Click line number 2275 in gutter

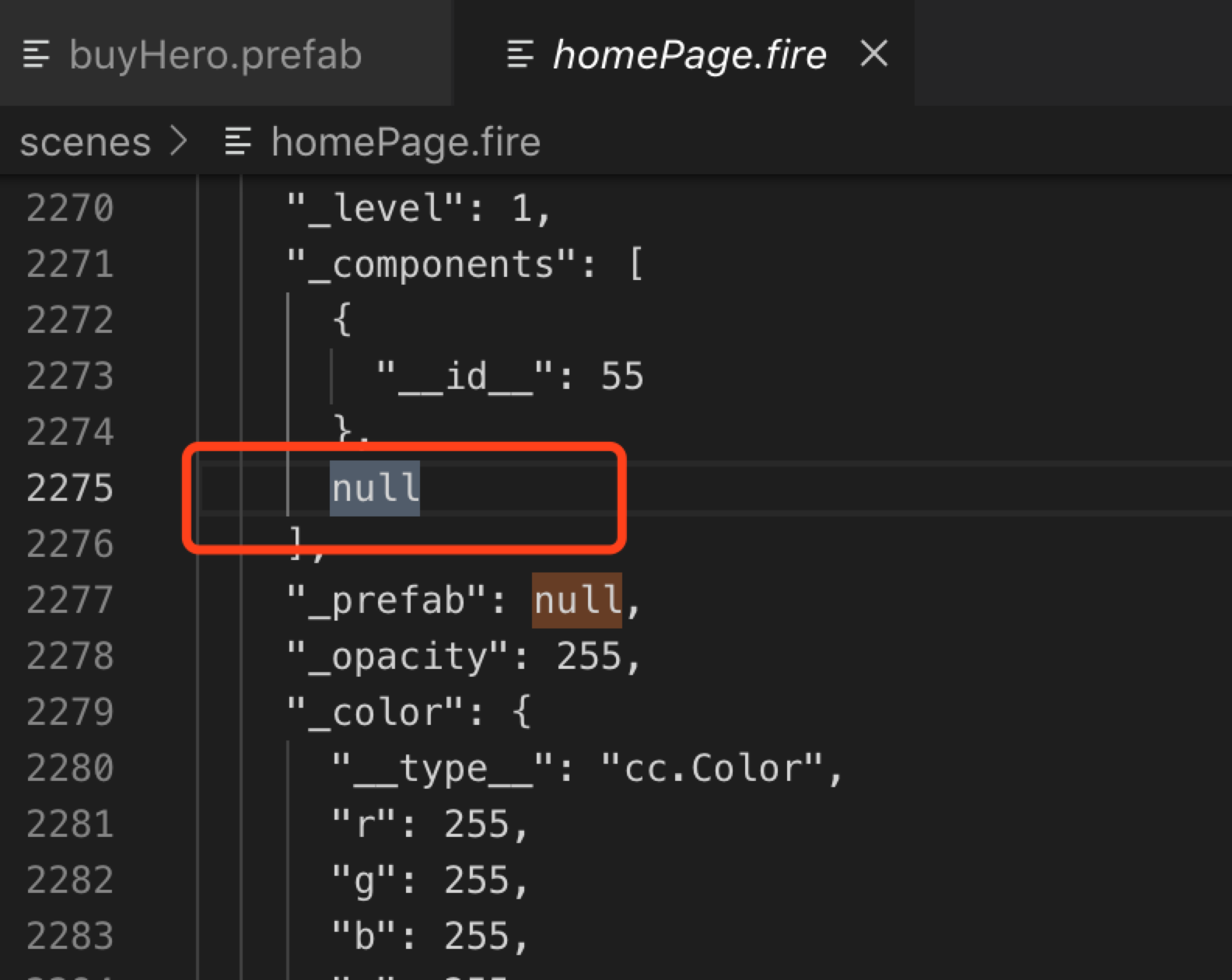pos(70,488)
